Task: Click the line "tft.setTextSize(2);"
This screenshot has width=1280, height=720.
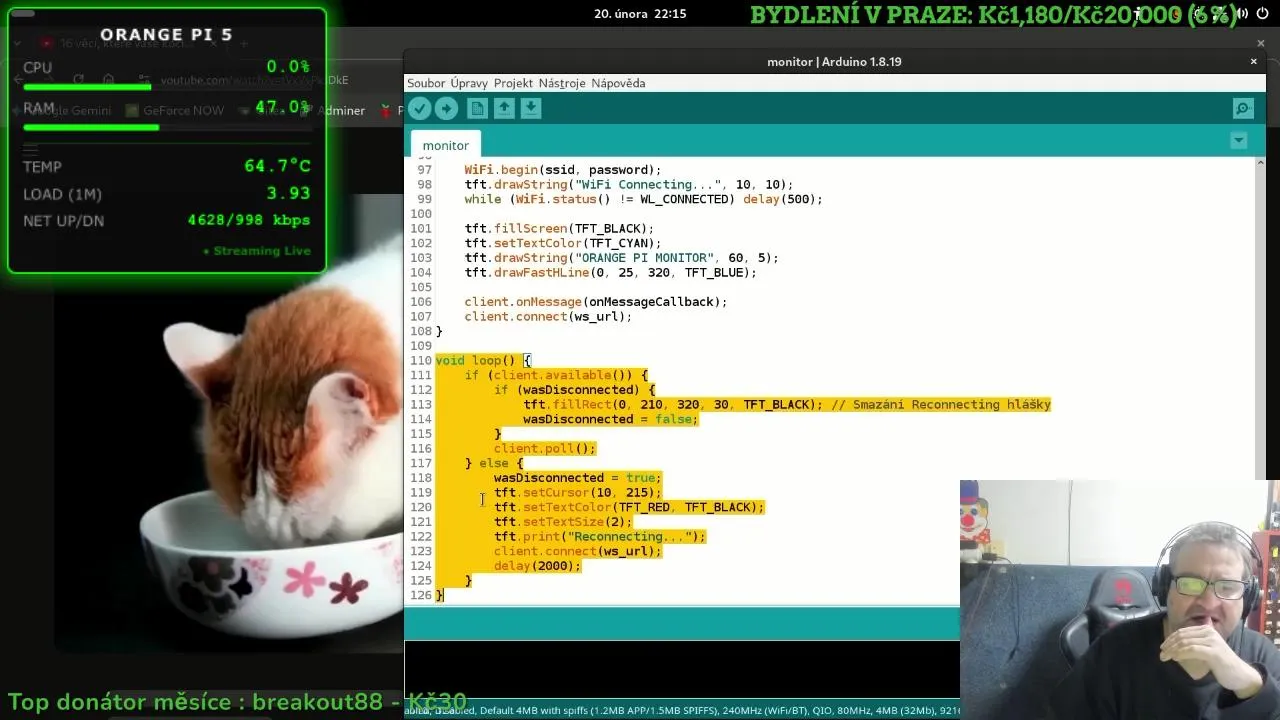Action: [563, 522]
